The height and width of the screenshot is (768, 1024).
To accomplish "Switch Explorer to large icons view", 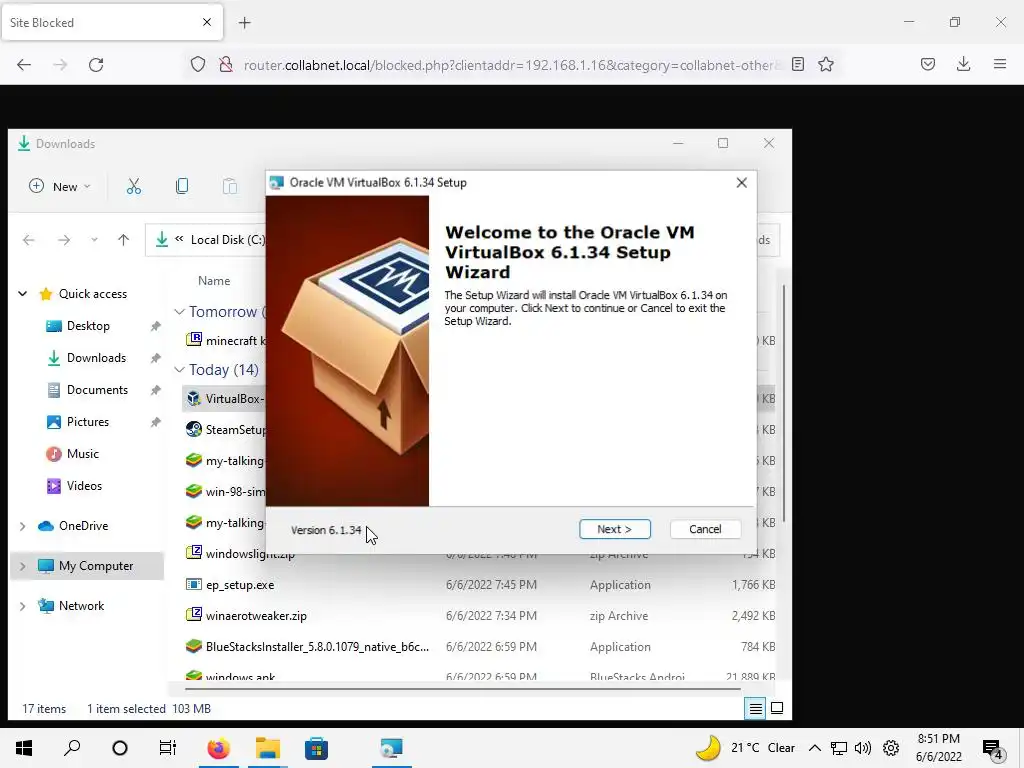I will click(777, 709).
